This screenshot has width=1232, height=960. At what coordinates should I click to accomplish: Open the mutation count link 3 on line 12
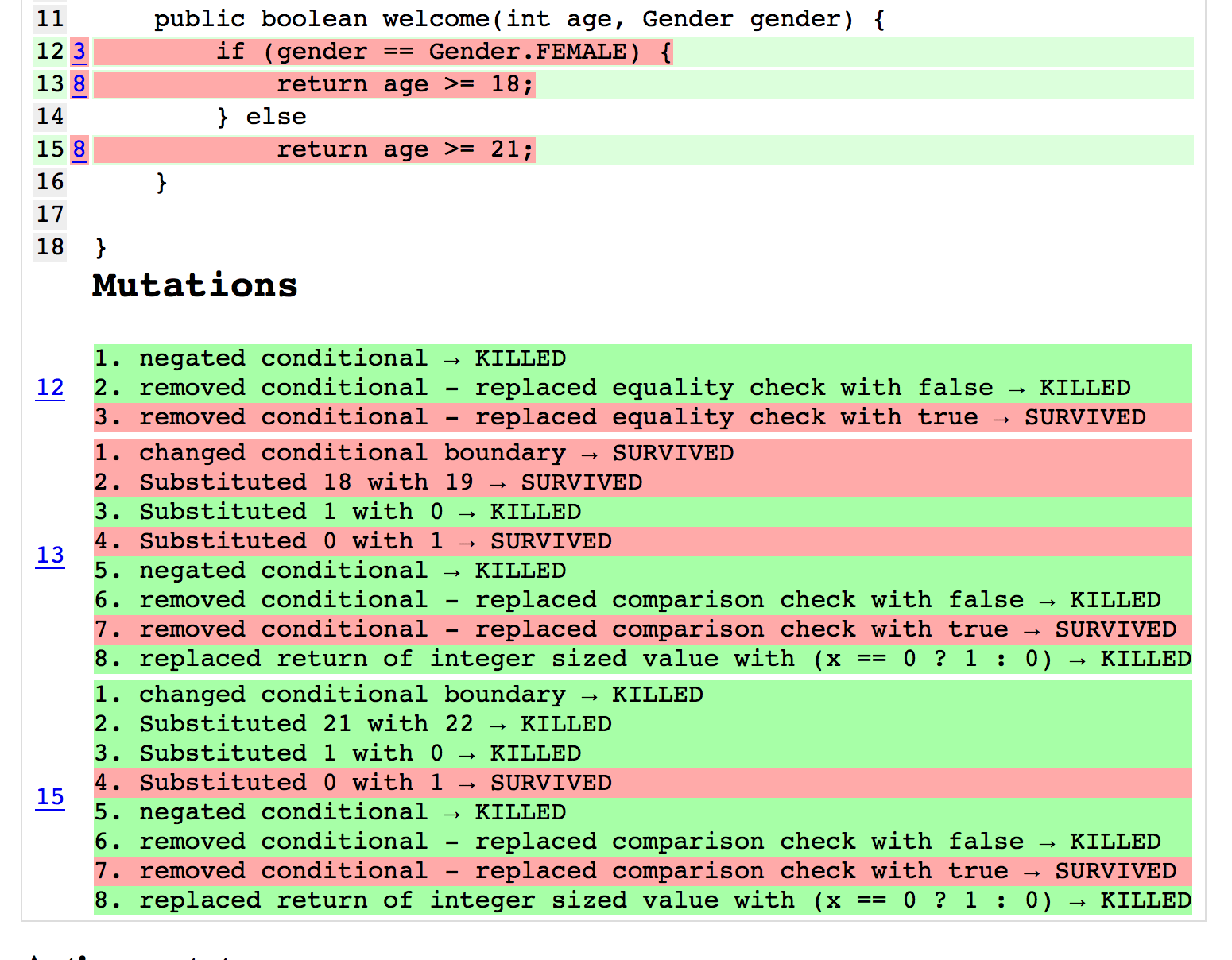point(79,52)
